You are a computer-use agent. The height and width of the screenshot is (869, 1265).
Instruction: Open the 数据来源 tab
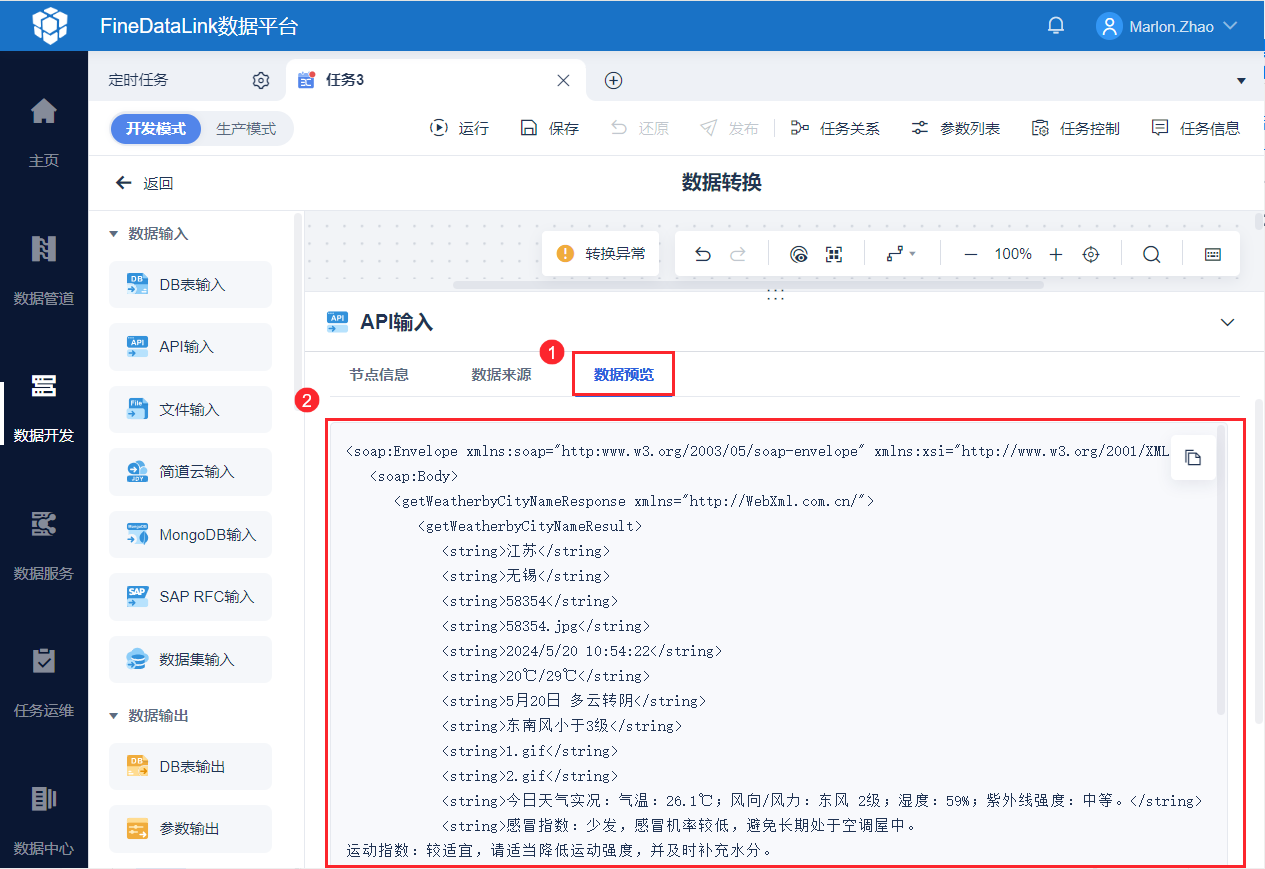501,375
